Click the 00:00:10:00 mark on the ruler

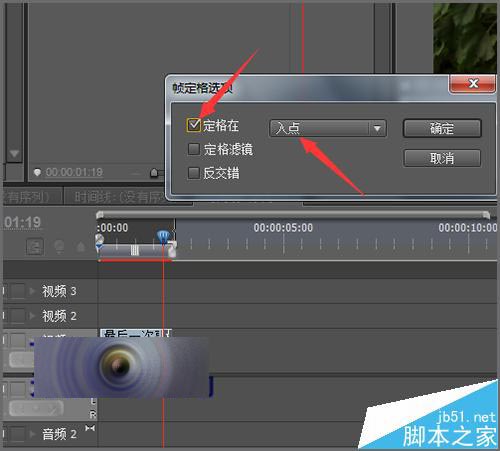[x=467, y=228]
